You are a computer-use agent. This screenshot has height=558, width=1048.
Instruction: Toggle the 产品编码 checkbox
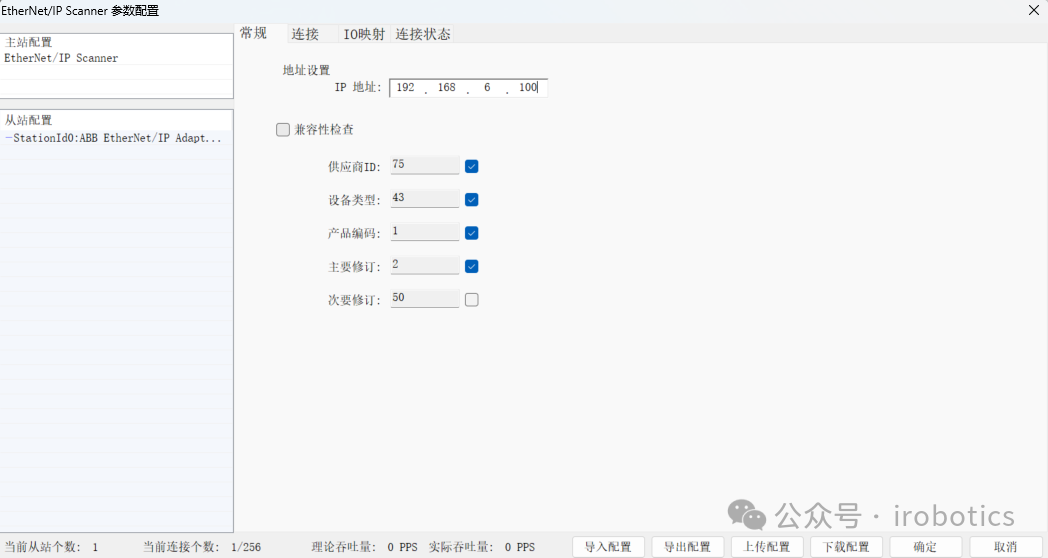(x=472, y=233)
